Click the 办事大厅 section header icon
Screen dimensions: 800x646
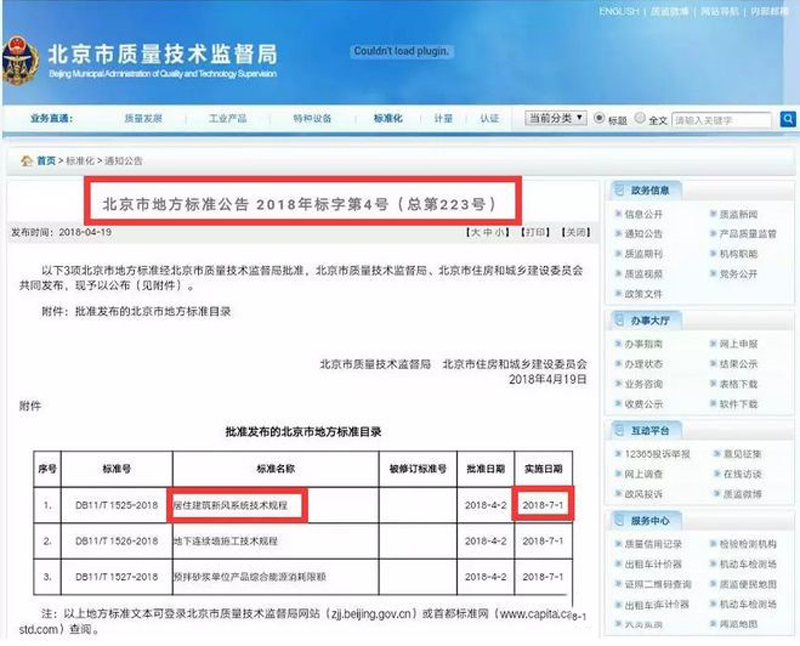coord(619,320)
